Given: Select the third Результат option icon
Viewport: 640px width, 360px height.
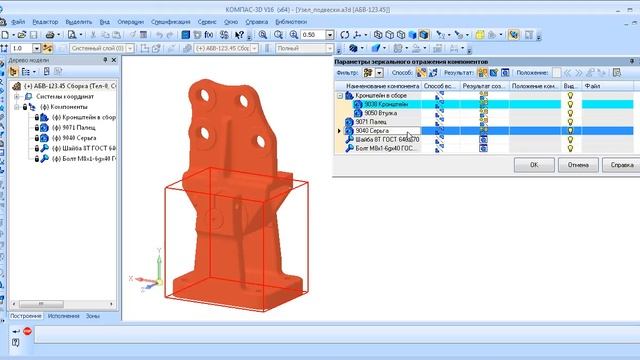Looking at the screenshot, I should point(505,73).
